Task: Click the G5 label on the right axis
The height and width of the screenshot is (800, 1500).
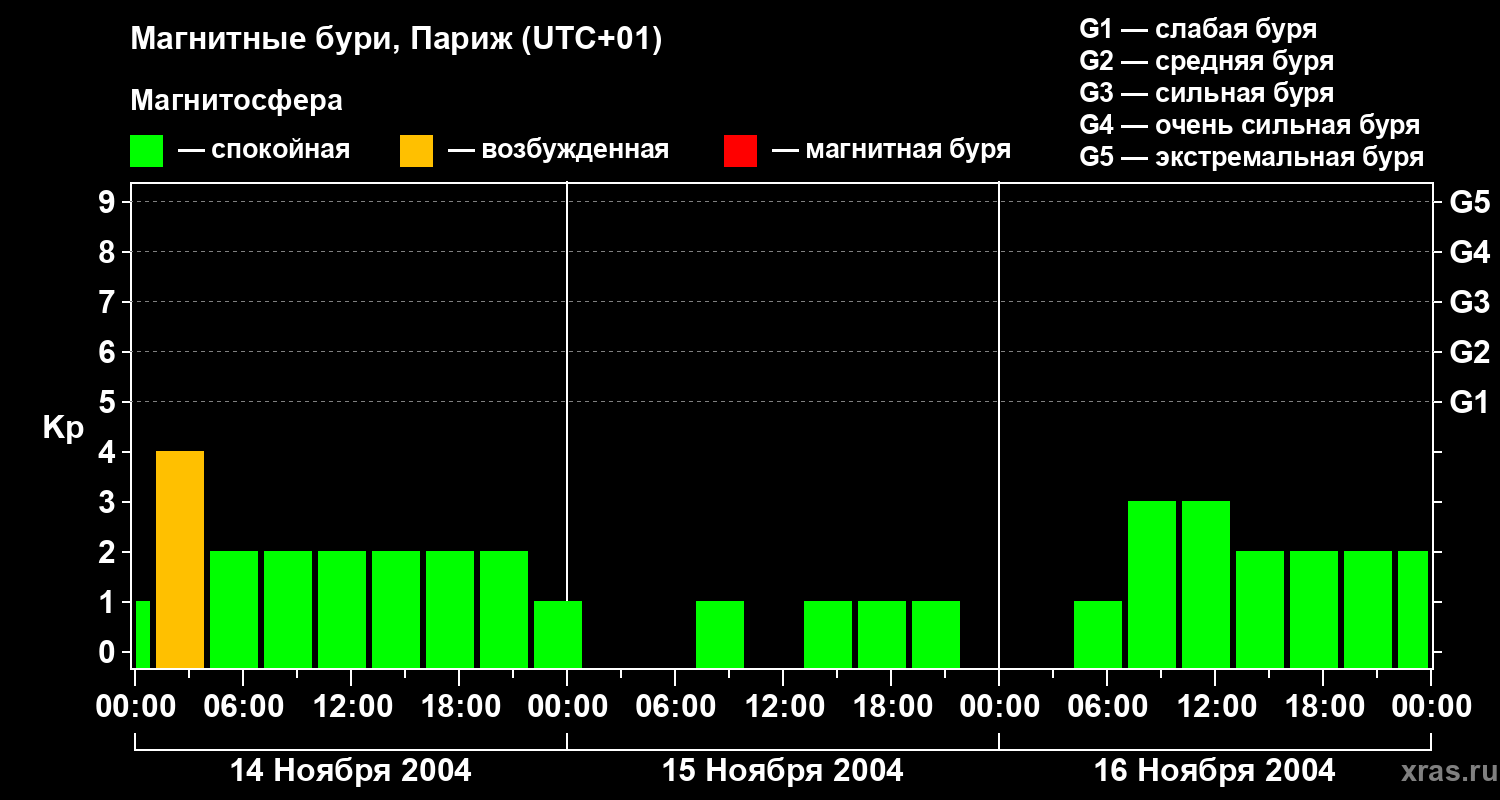Action: (1470, 203)
